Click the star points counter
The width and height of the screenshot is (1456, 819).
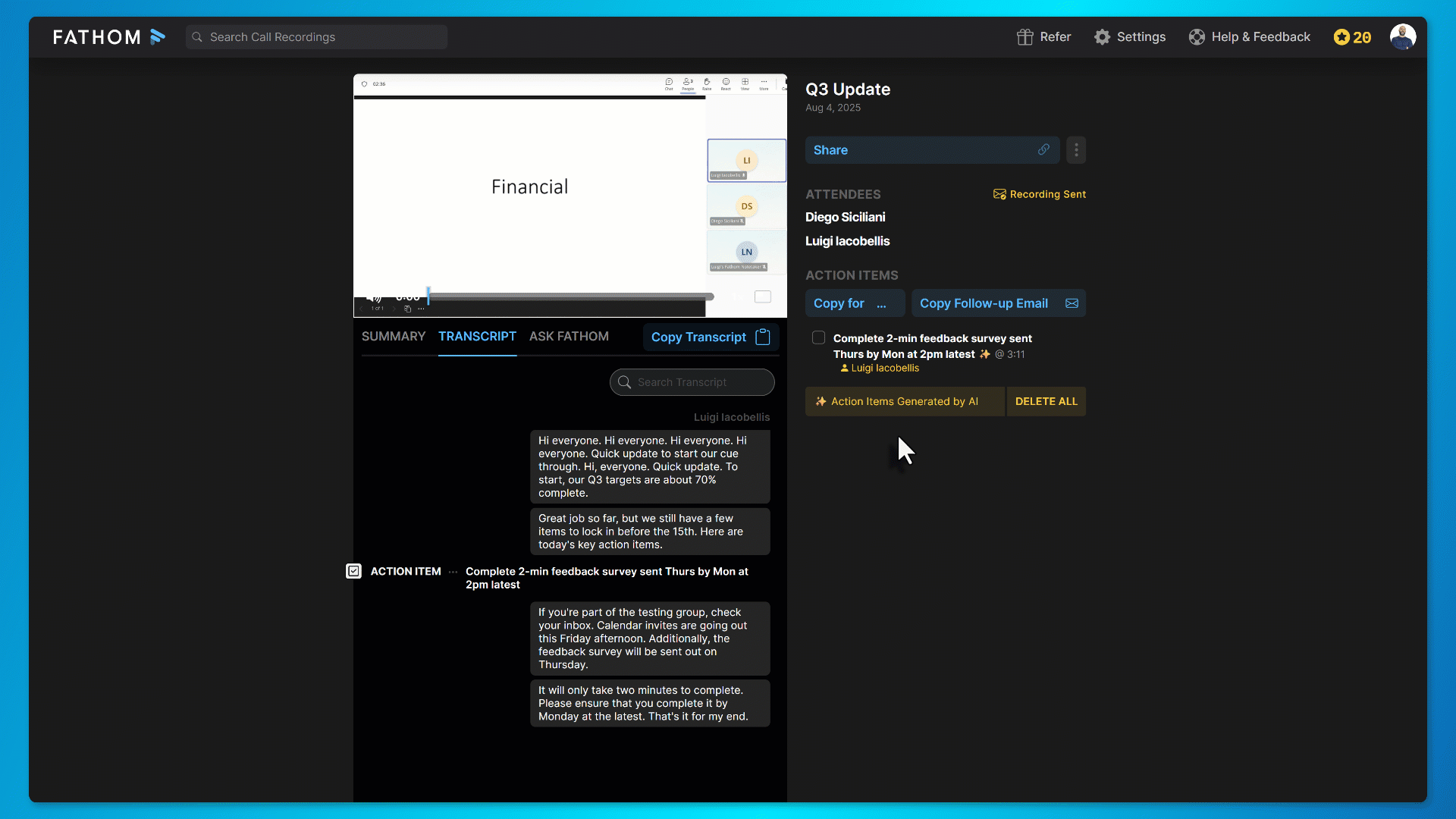pos(1352,37)
